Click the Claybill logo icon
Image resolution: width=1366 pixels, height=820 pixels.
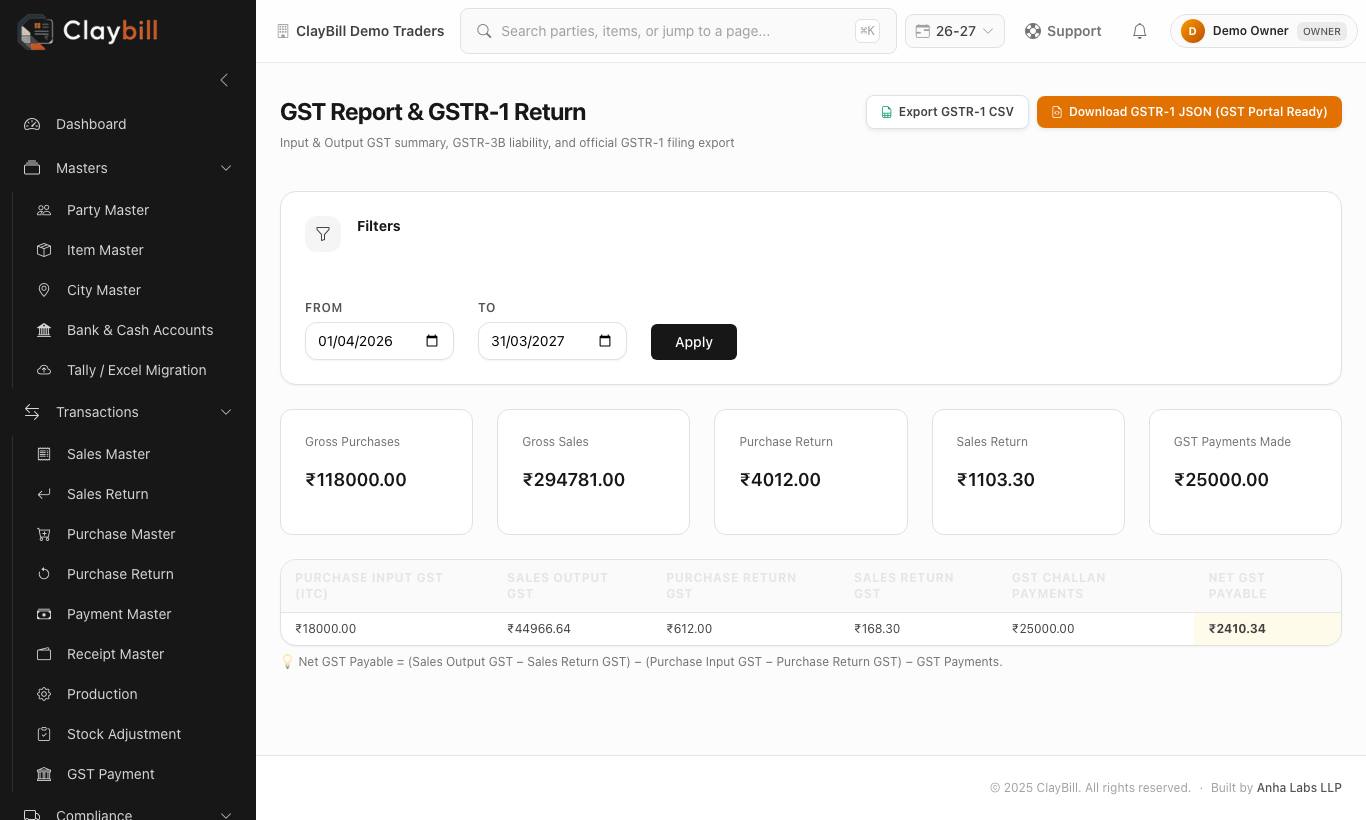35,31
